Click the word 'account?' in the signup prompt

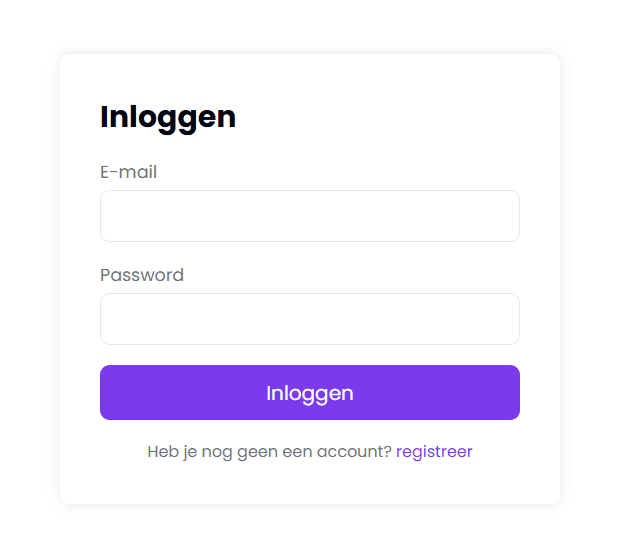click(x=354, y=451)
